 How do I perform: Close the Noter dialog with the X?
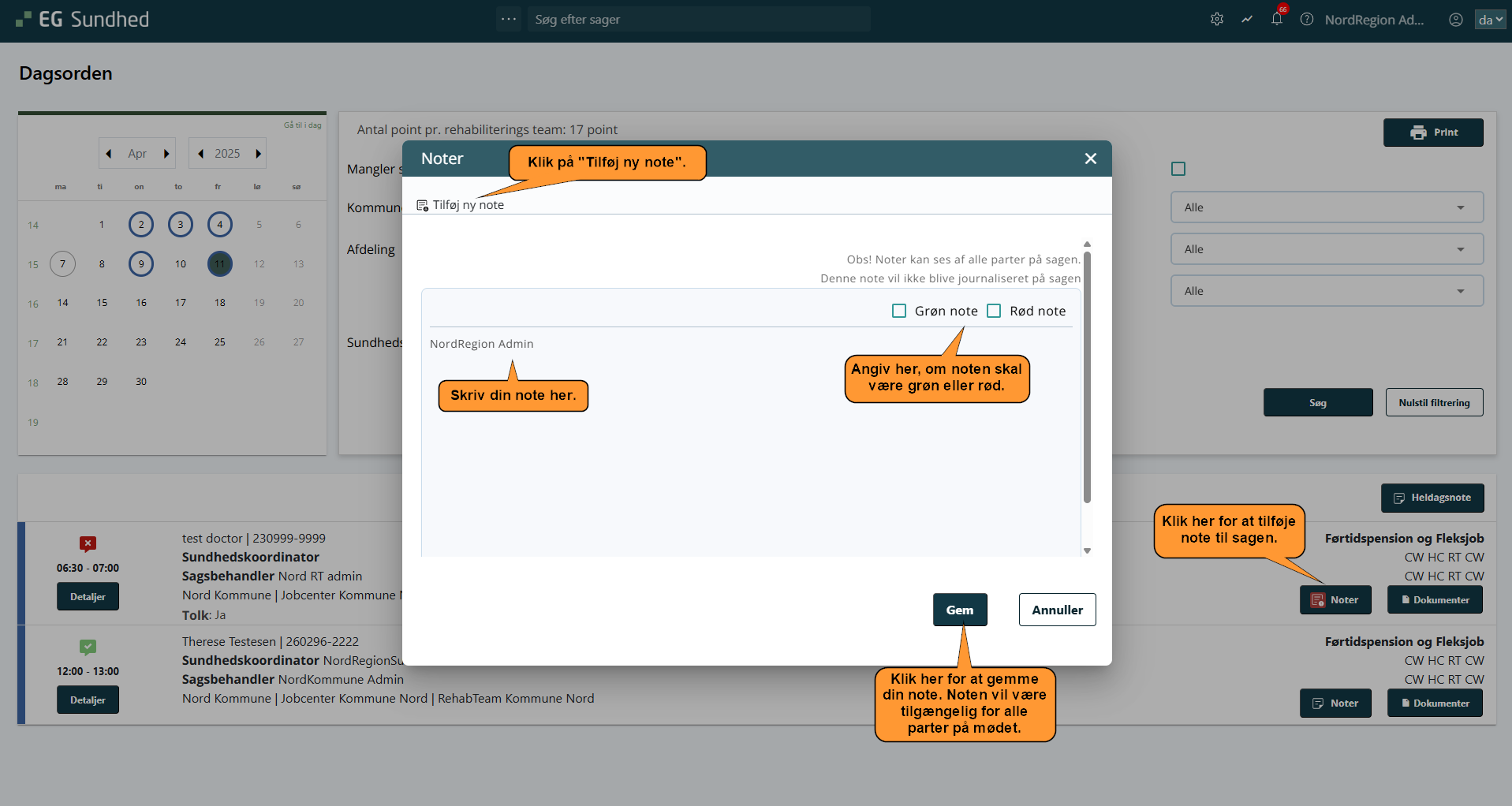tap(1091, 159)
